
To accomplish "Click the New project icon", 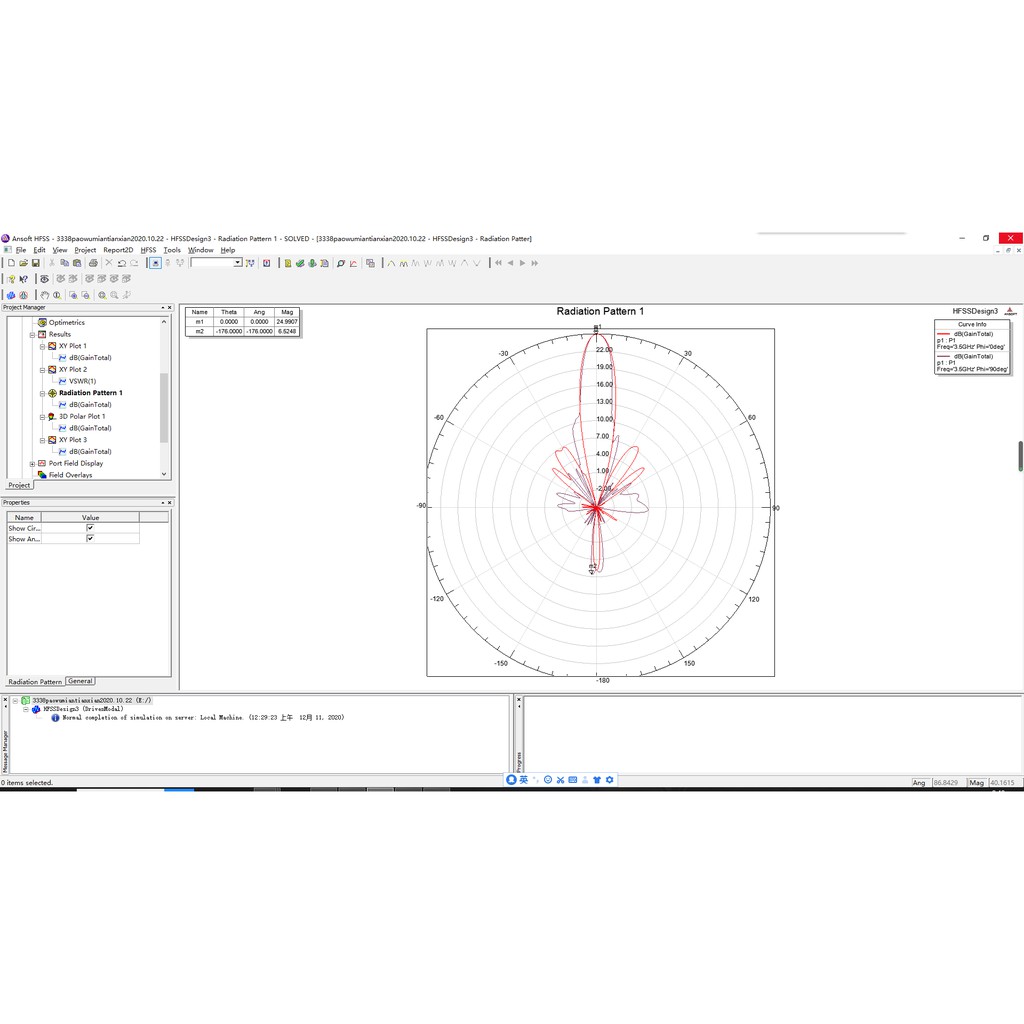I will click(x=11, y=263).
